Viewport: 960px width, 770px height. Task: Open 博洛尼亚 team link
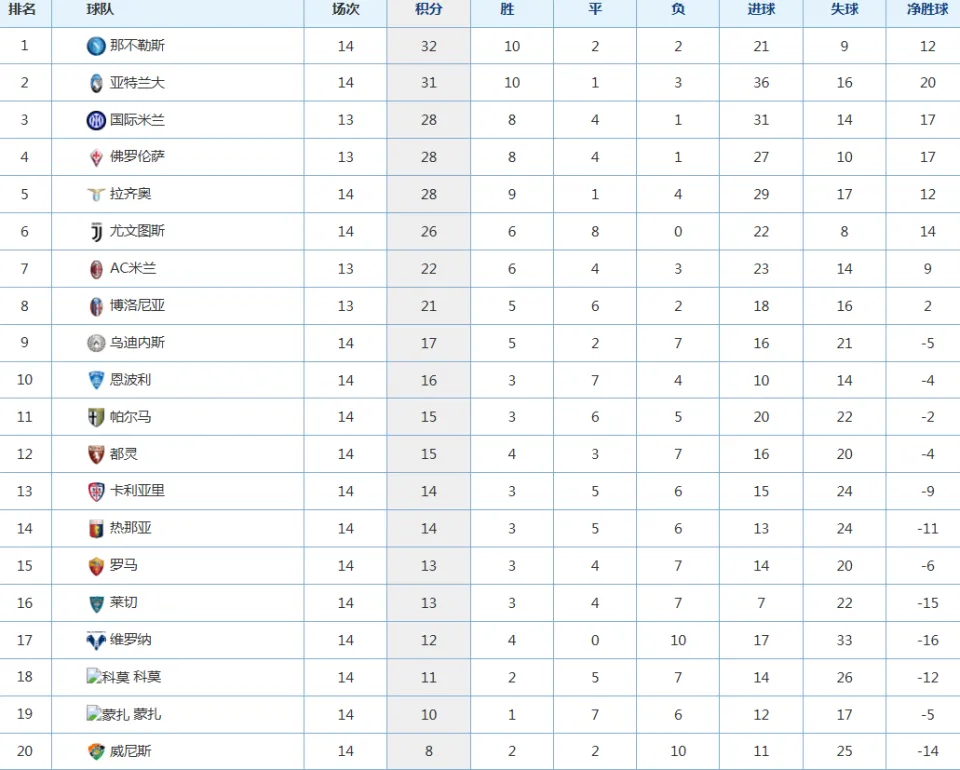pos(137,305)
